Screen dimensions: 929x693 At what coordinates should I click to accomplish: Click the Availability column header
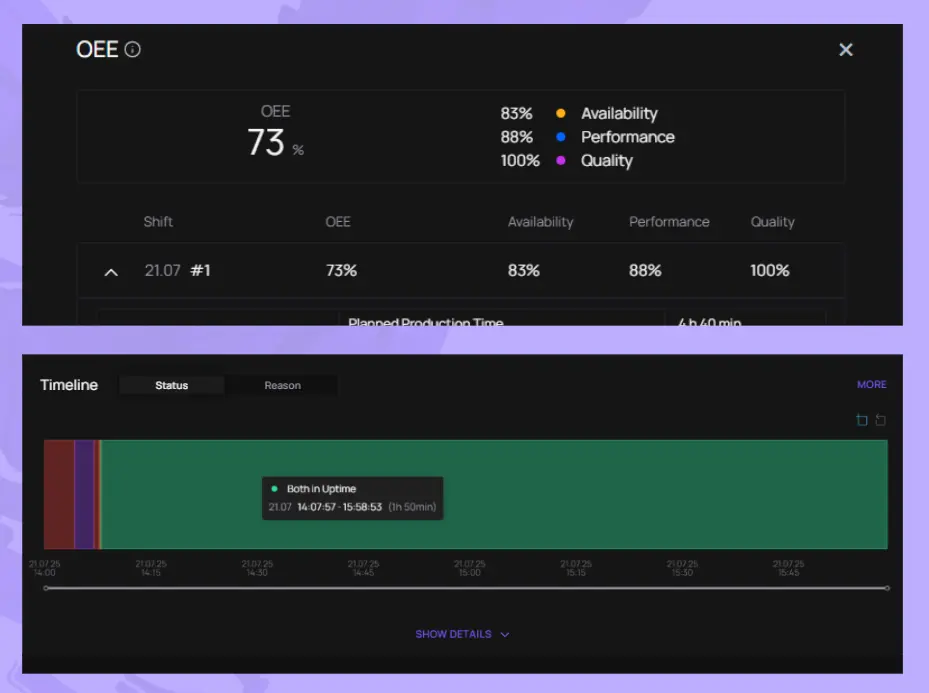[x=540, y=222]
